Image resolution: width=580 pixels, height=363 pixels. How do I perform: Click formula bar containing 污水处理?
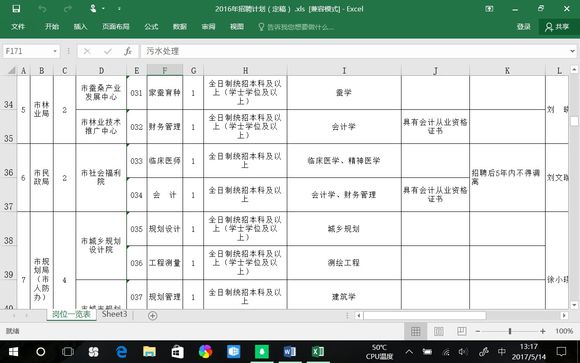point(354,51)
